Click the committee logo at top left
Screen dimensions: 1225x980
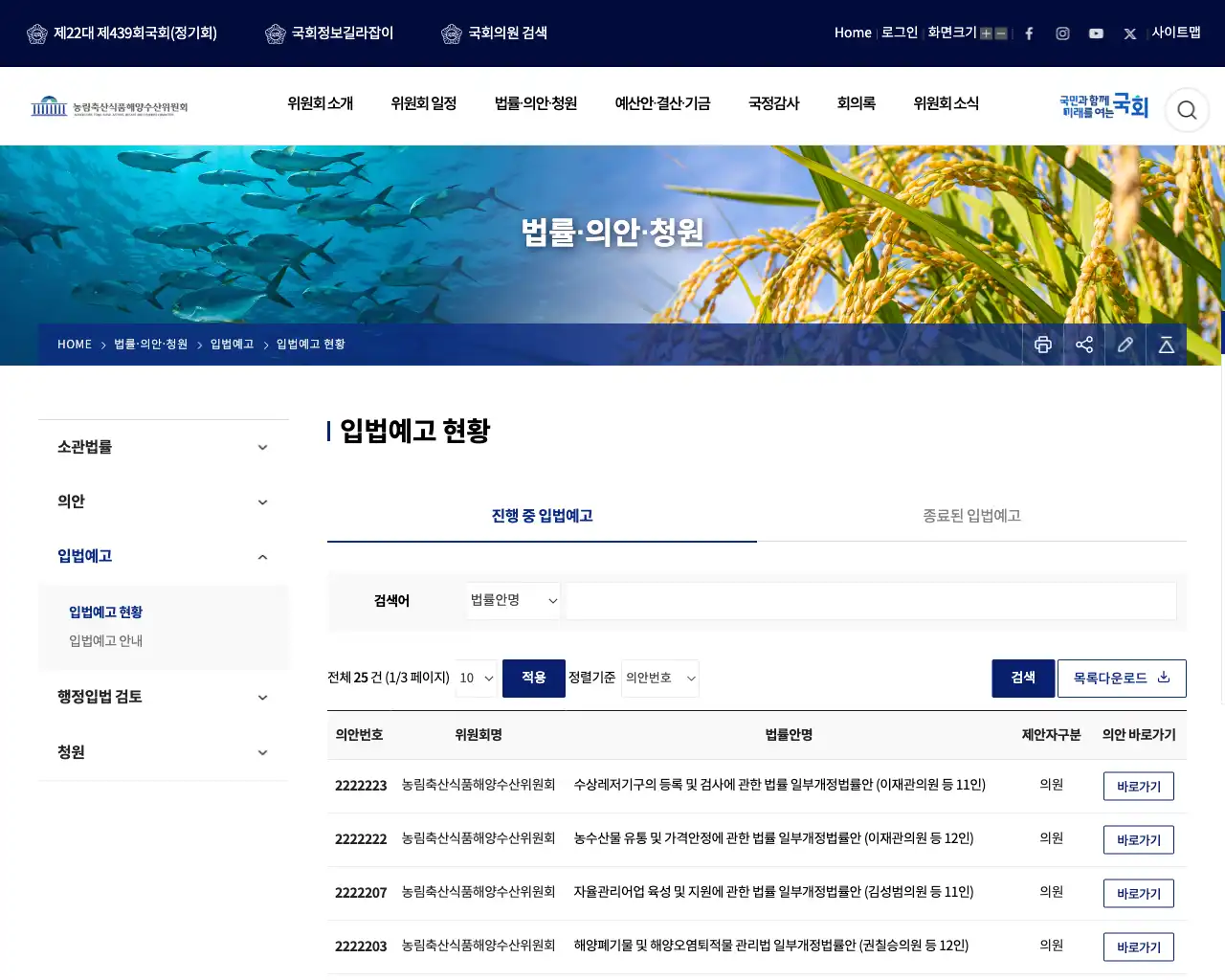tap(109, 106)
